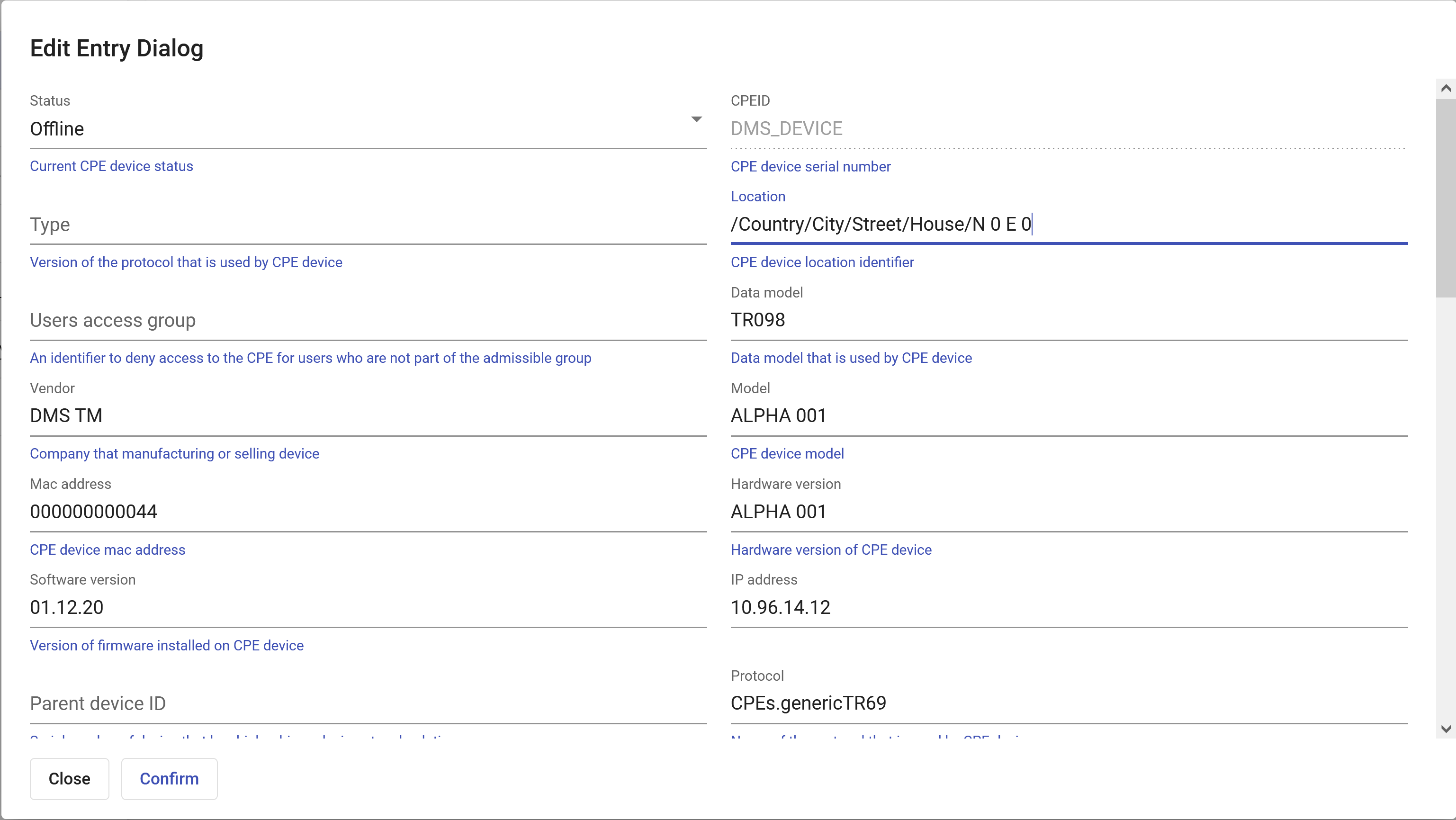Click the disabled CPEID field DMS_DEVICE

[x=1068, y=129]
